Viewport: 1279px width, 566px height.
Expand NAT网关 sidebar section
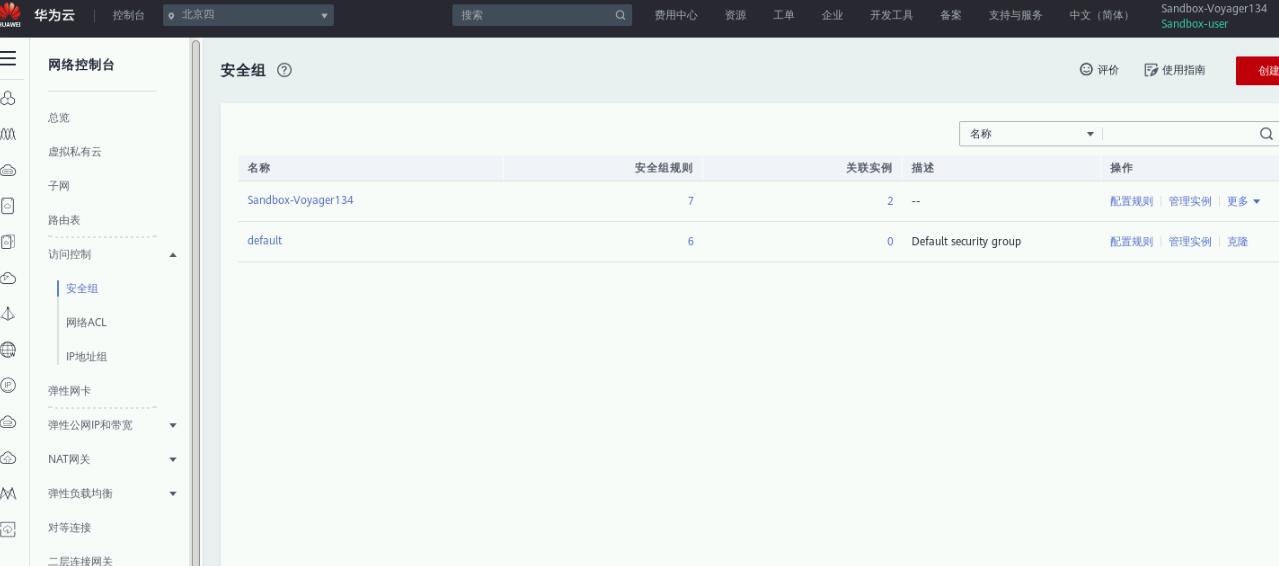(173, 460)
